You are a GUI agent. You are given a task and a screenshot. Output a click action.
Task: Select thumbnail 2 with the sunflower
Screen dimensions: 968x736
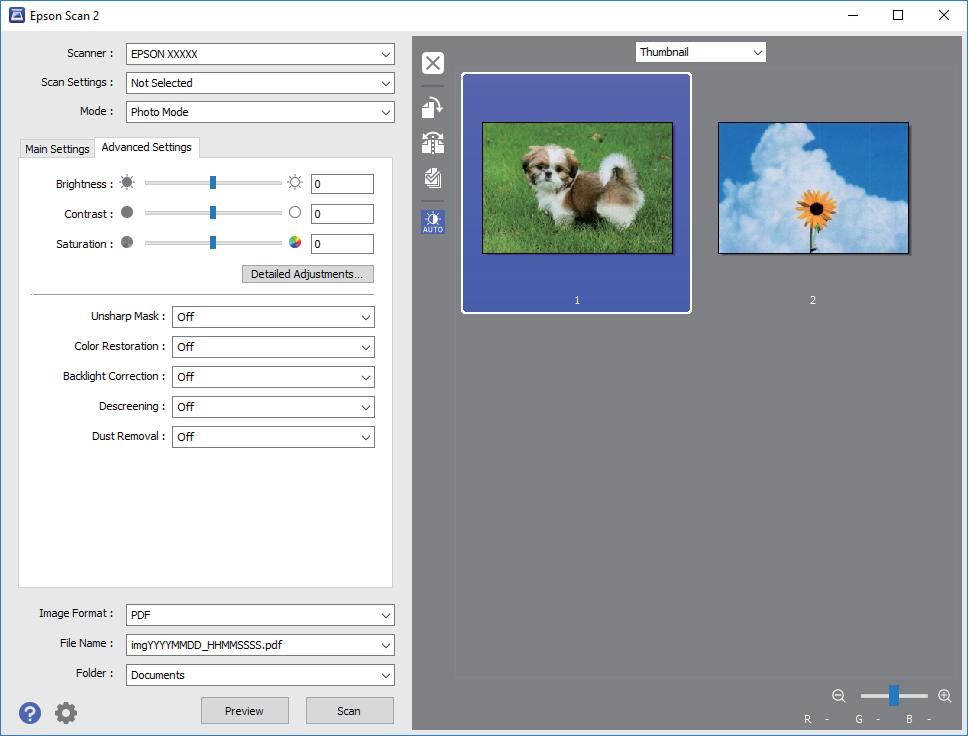pos(813,188)
